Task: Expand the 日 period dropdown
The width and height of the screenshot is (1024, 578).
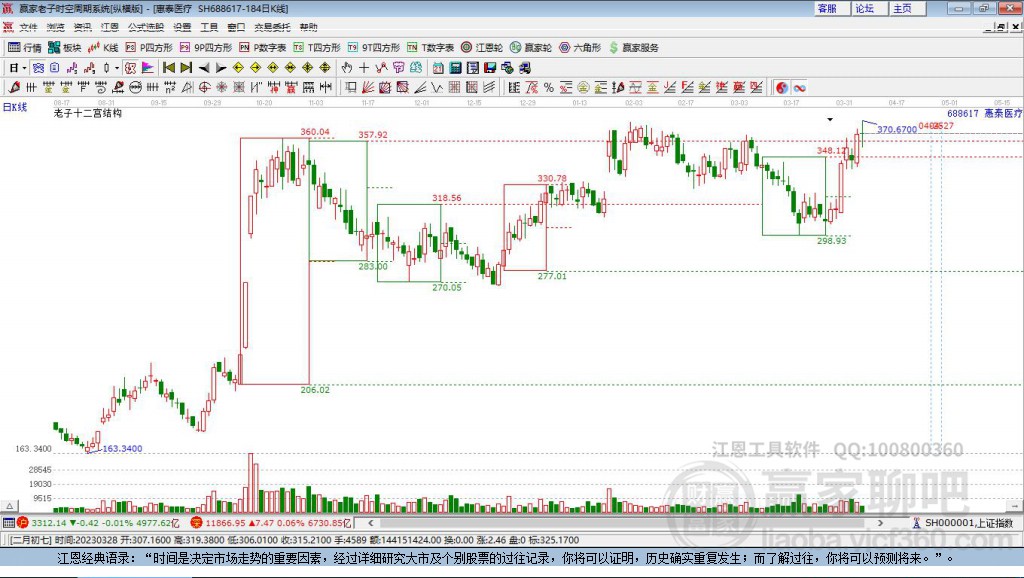Action: [x=24, y=68]
